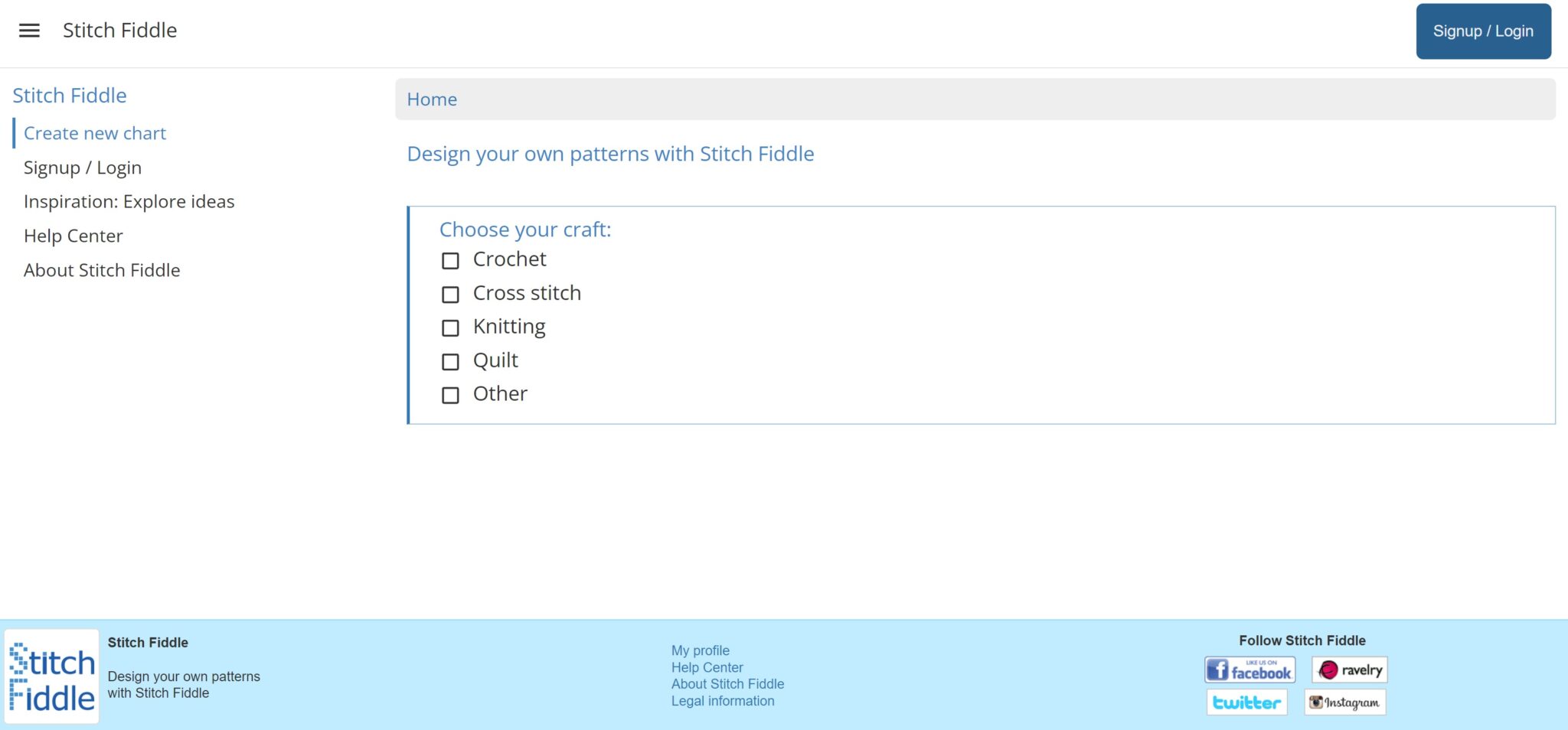Image resolution: width=1568 pixels, height=730 pixels.
Task: Check the Crochet craft option
Action: tap(450, 261)
